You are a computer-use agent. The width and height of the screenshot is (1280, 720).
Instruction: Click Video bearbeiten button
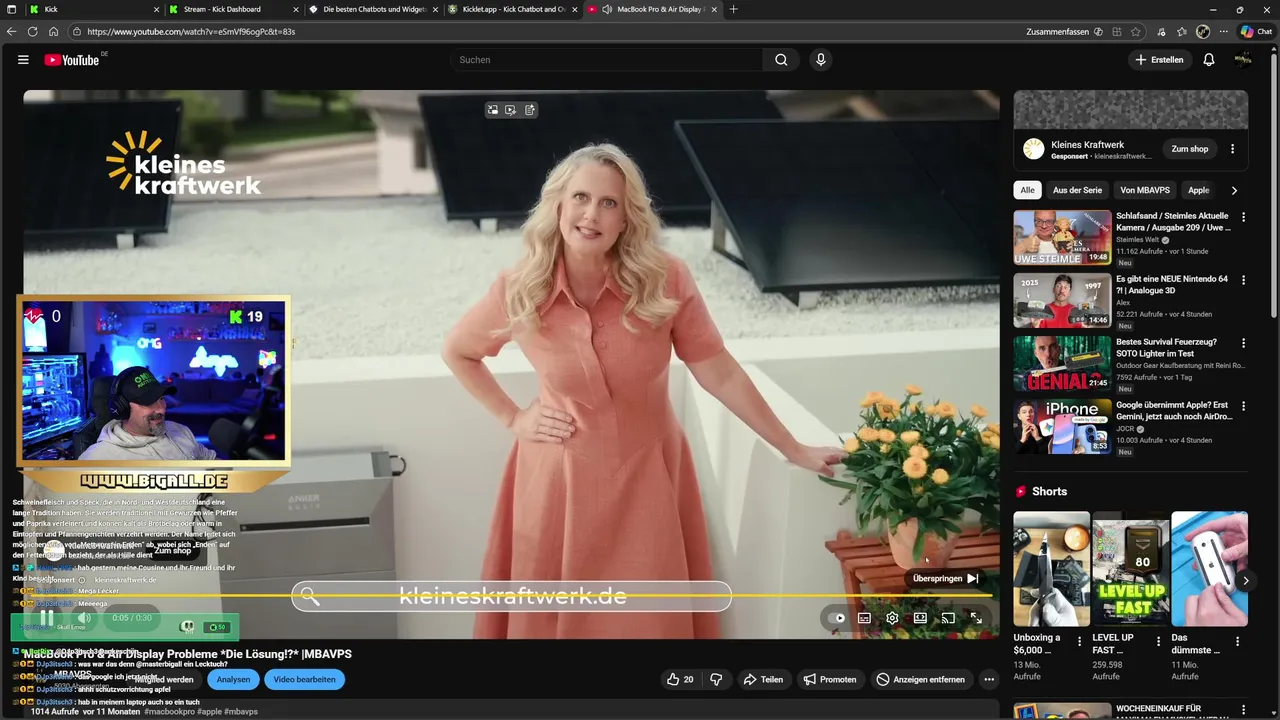(304, 679)
